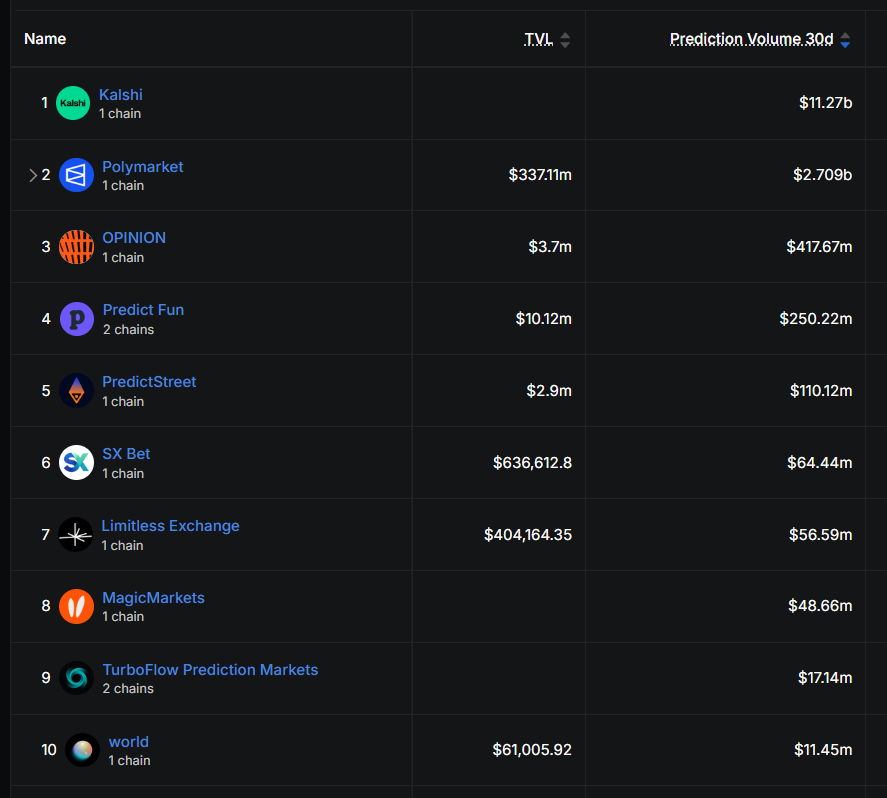This screenshot has width=887, height=798.
Task: Open the OPINION protocol link
Action: 134,238
